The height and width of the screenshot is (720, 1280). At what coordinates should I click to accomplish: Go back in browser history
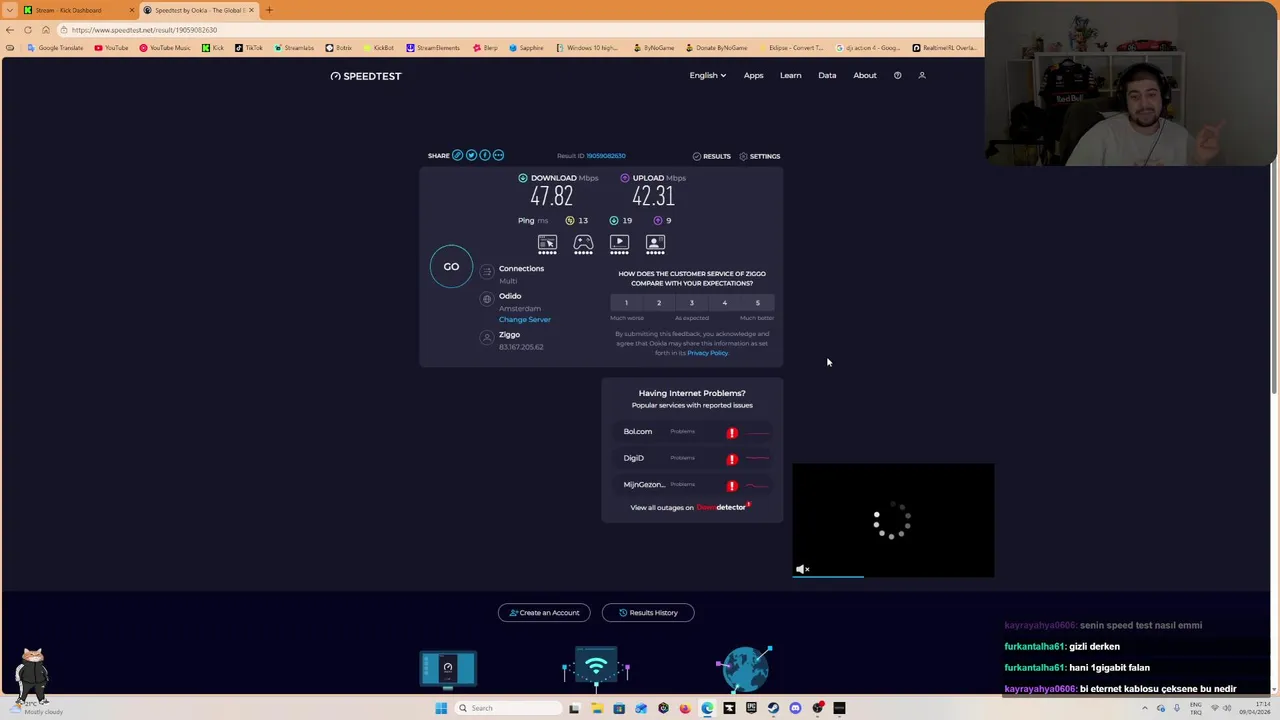pos(10,30)
